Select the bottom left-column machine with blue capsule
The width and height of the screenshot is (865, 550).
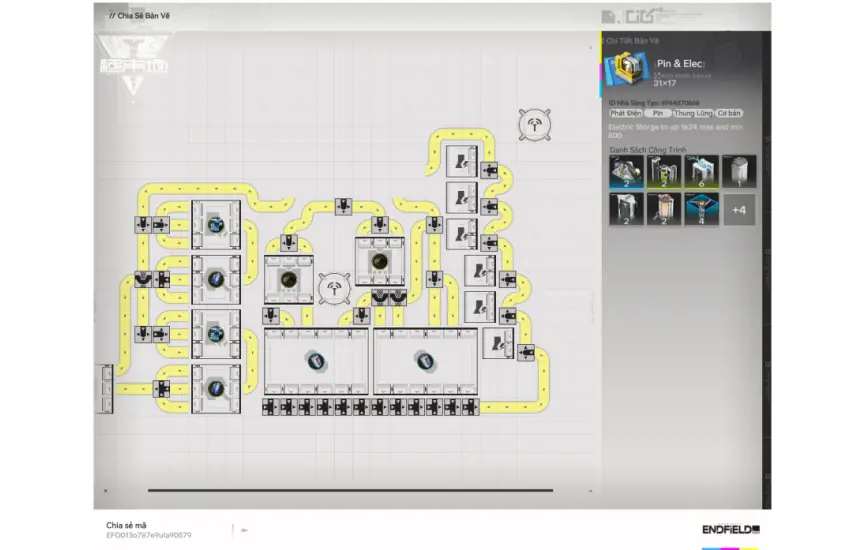[x=216, y=388]
